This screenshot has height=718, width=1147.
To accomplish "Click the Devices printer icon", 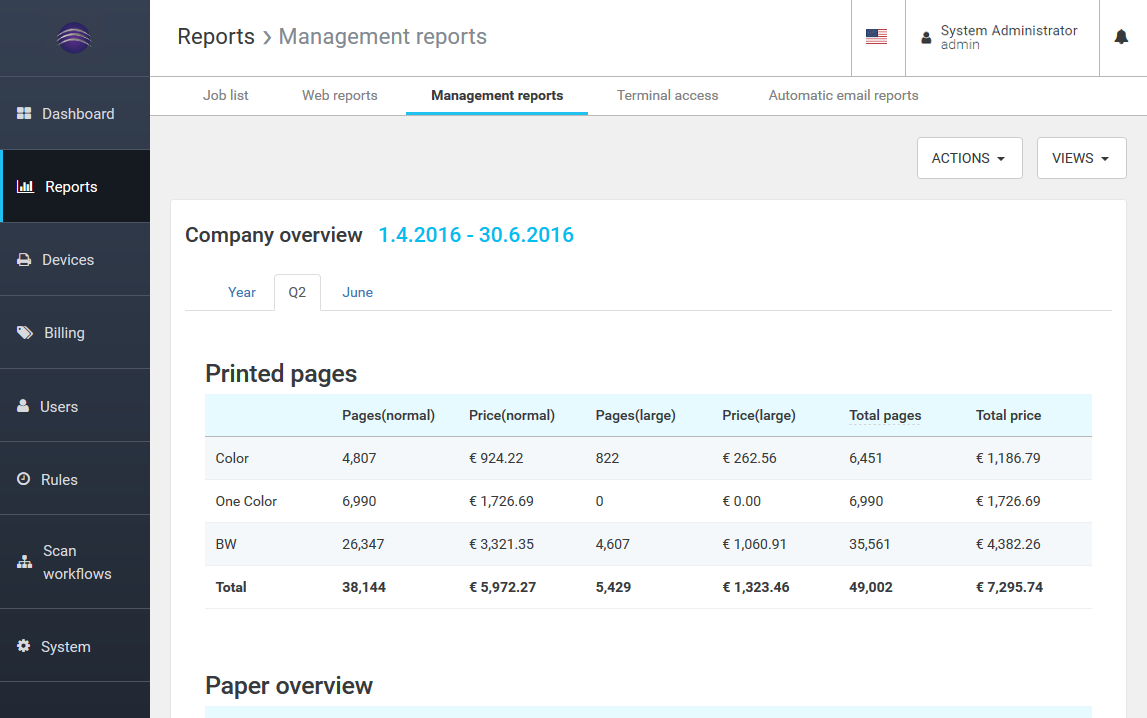I will tap(25, 260).
